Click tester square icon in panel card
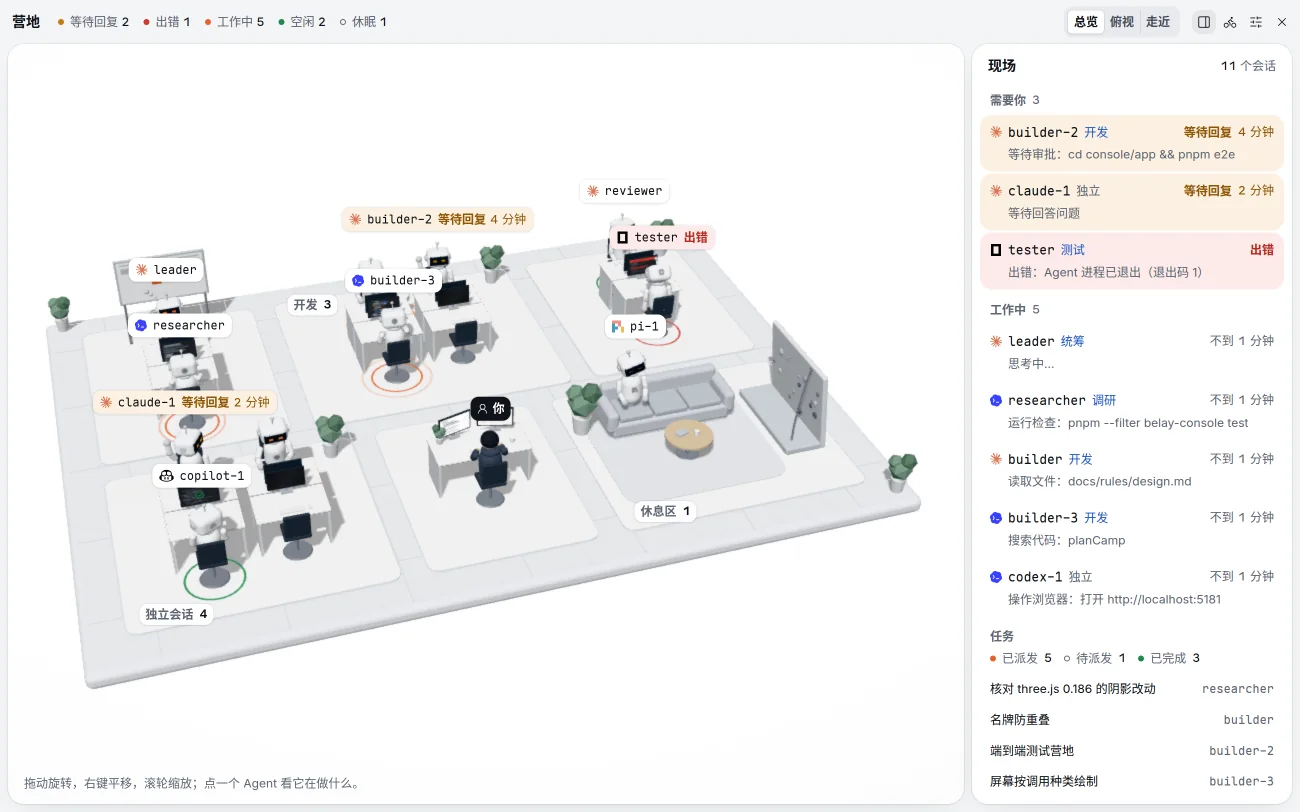Viewport: 1300px width, 812px height. click(x=996, y=250)
